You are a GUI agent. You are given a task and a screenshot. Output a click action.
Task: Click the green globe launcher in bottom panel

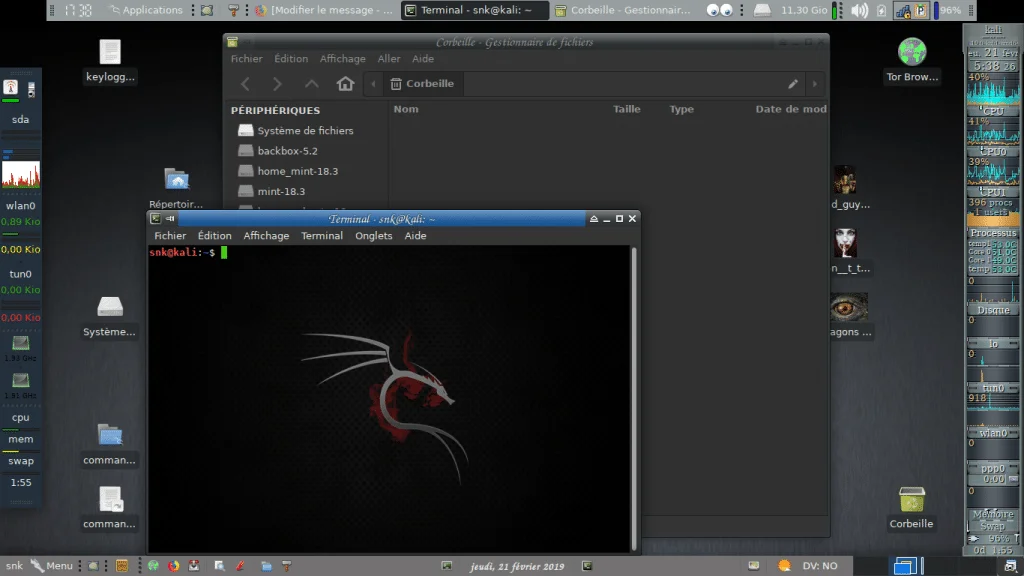[153, 566]
